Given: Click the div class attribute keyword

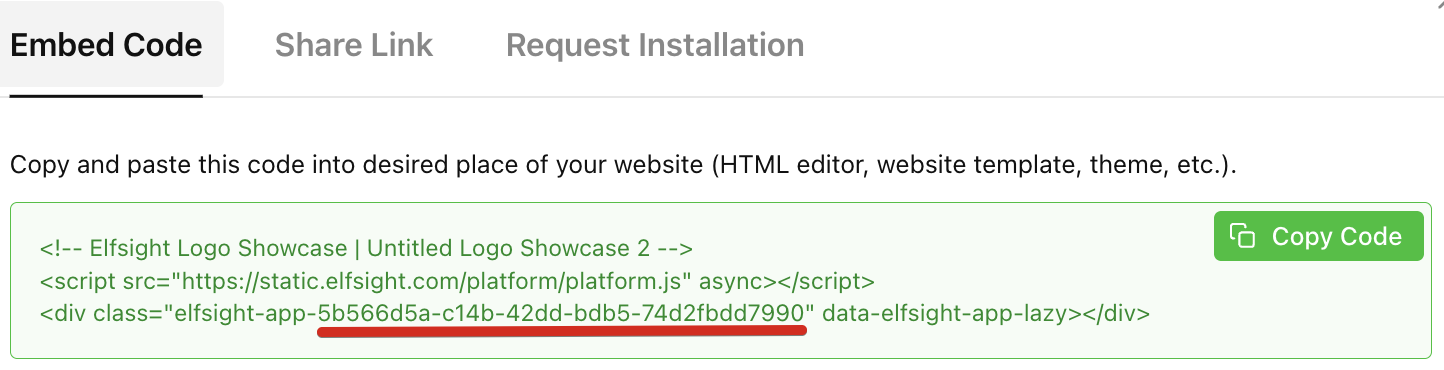Looking at the screenshot, I should coord(125,314).
